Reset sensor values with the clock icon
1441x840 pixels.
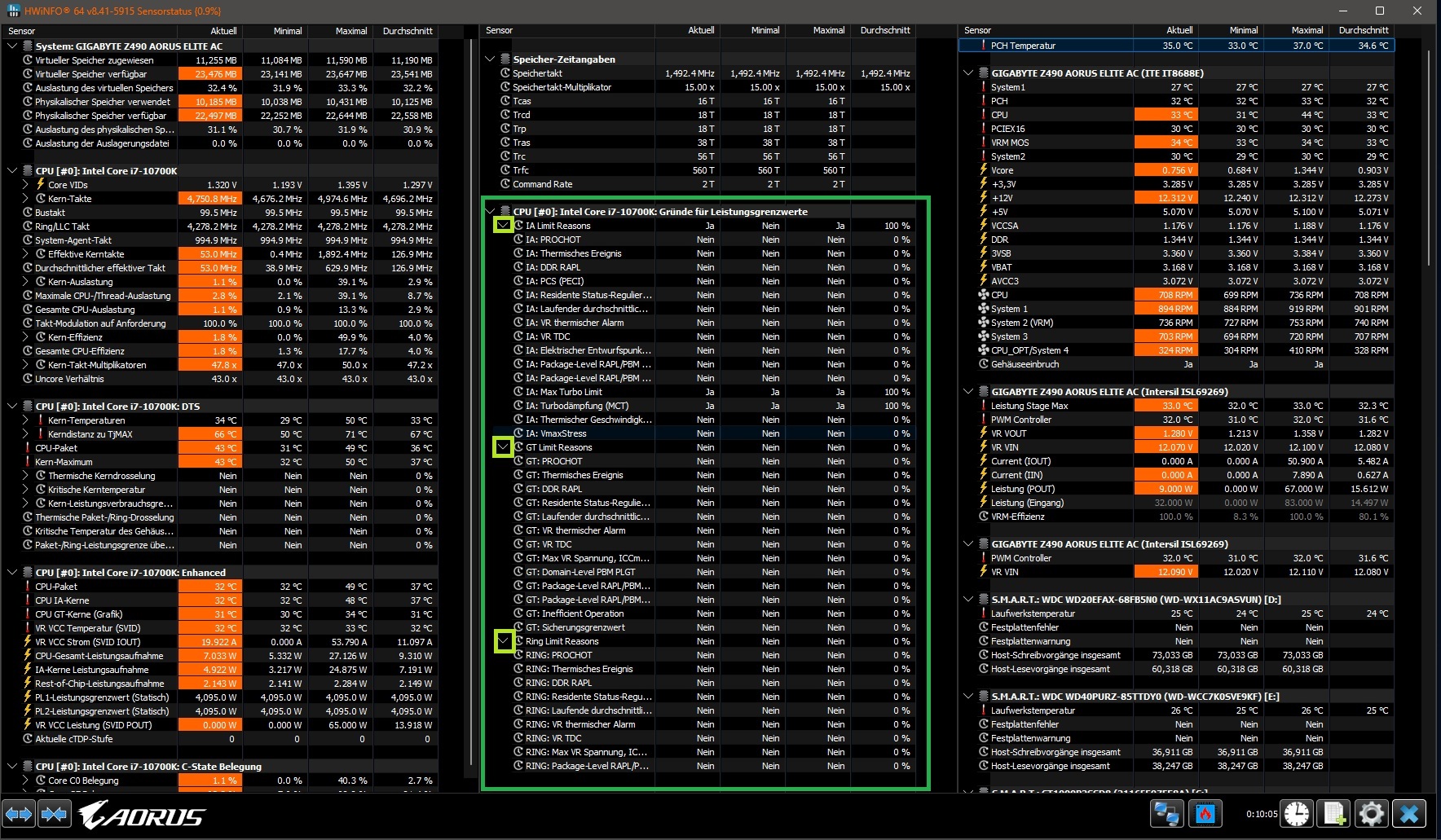click(x=1297, y=814)
